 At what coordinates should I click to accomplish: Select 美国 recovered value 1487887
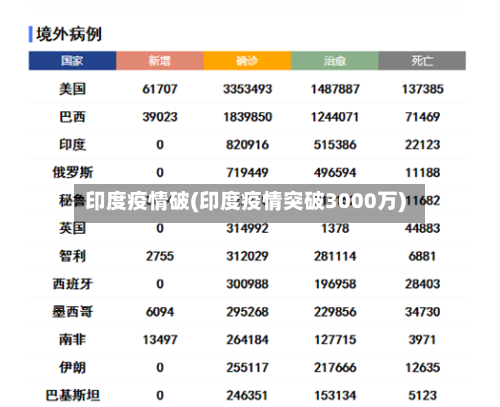[335, 89]
